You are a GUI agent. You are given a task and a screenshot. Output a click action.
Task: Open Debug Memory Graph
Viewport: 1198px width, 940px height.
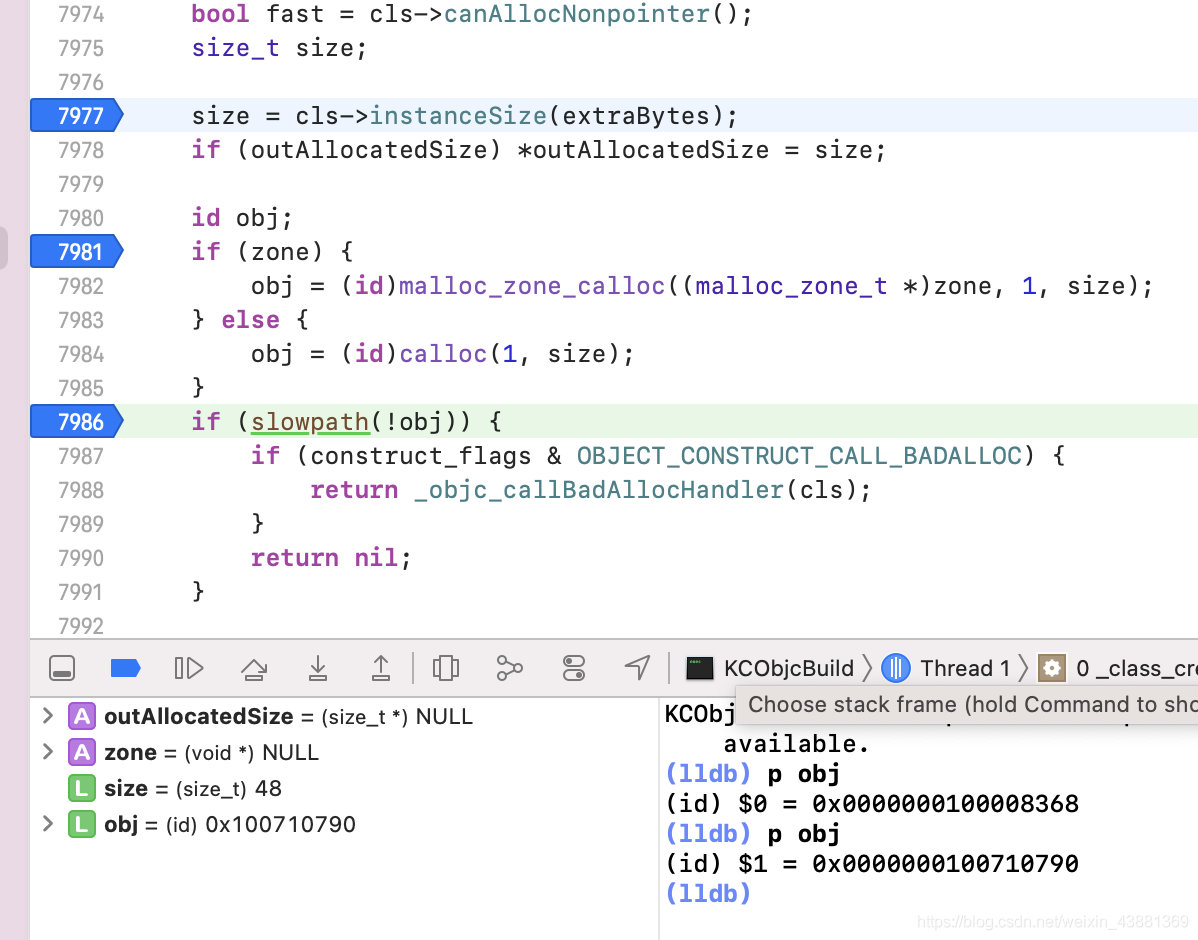[x=510, y=668]
